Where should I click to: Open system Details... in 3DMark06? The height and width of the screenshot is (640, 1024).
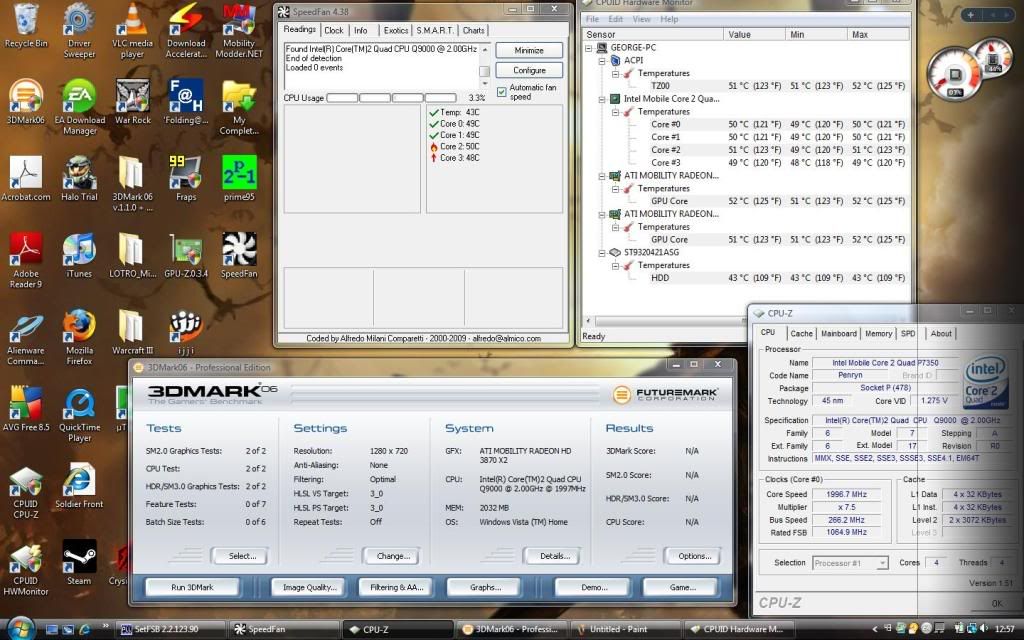coord(554,556)
